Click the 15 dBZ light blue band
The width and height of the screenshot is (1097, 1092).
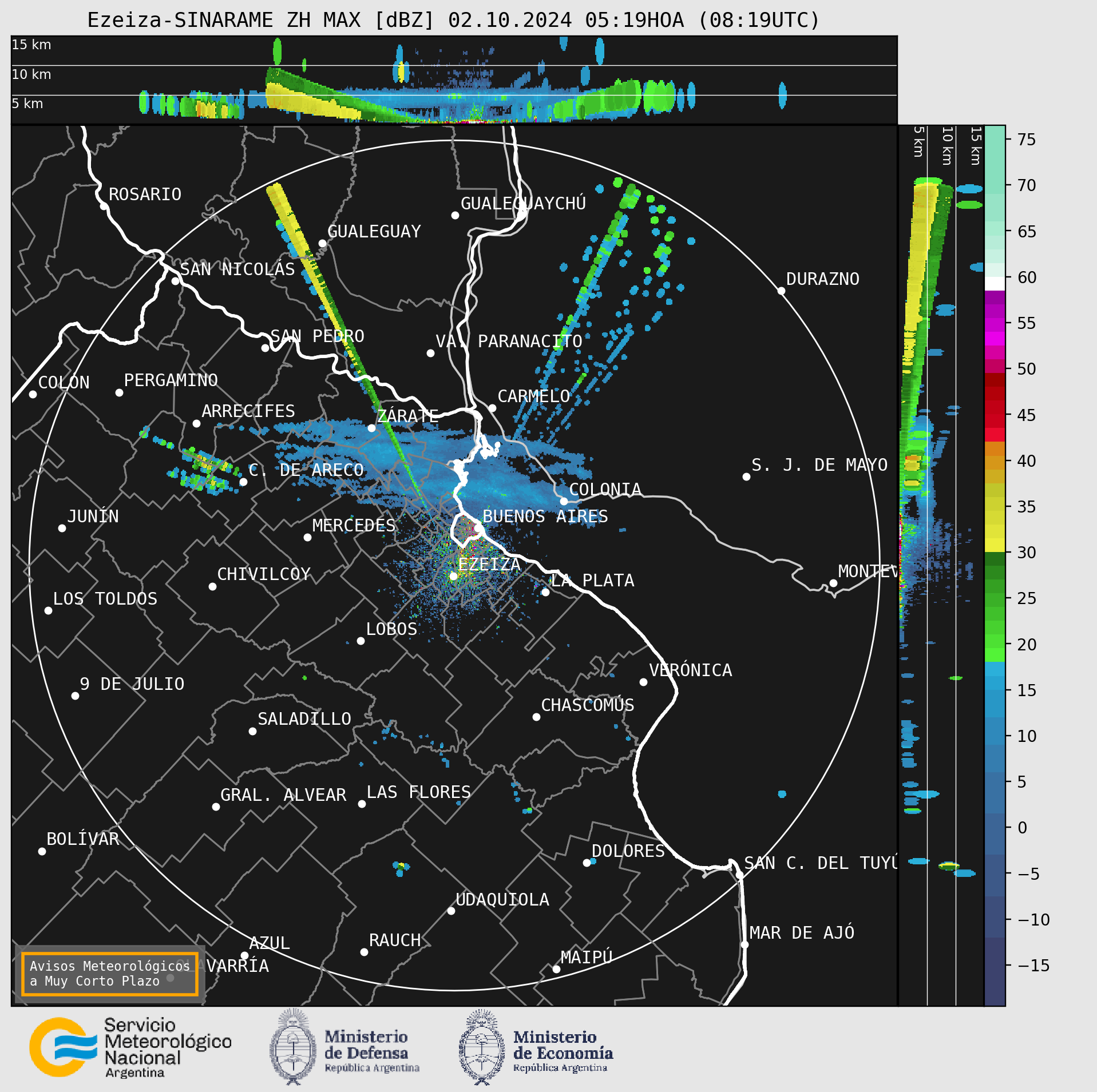(995, 684)
